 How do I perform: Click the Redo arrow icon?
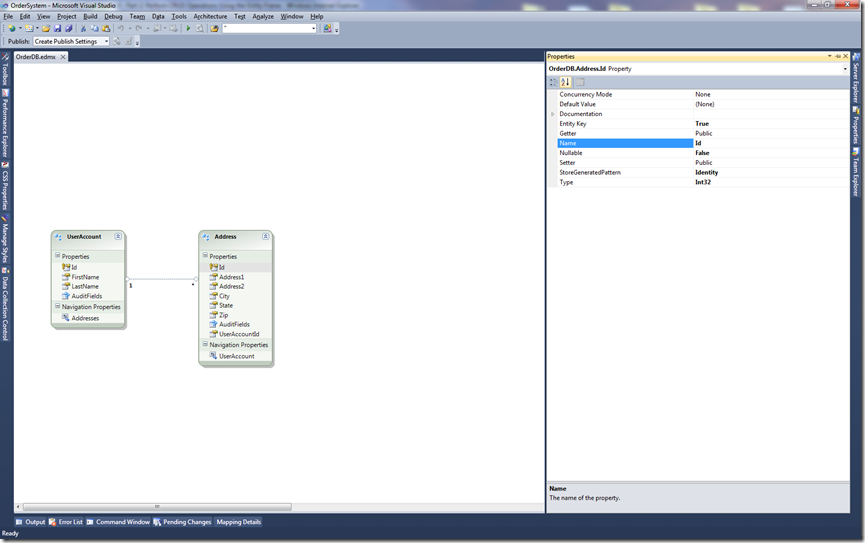(138, 28)
